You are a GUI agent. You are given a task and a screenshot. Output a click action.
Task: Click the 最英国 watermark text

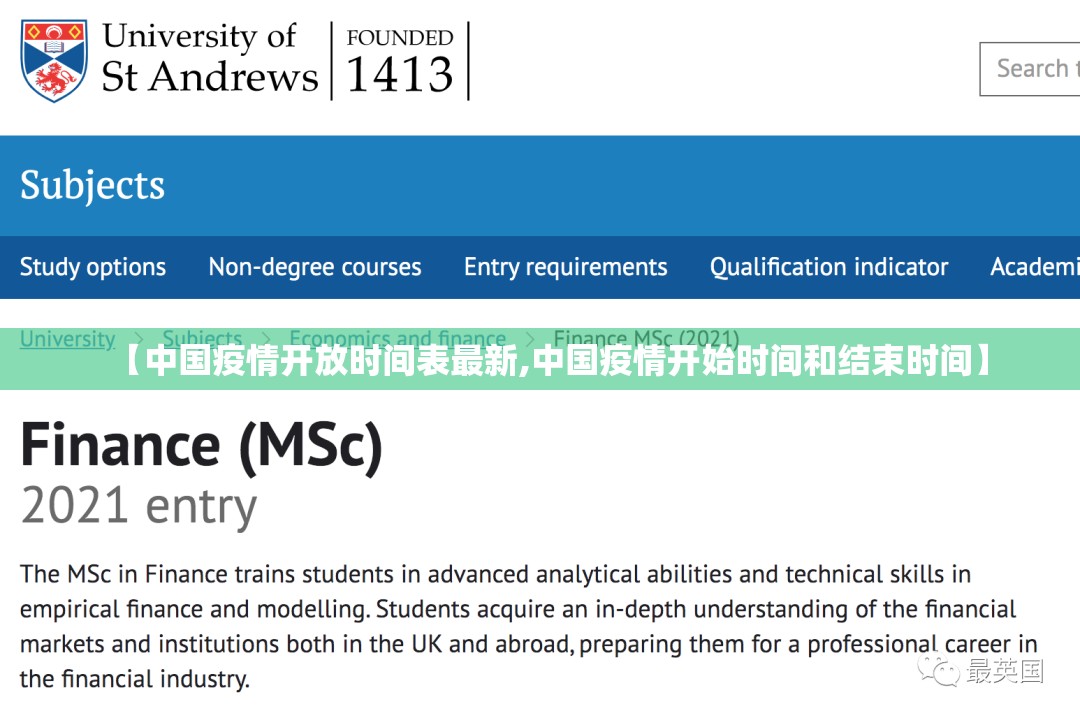(1004, 671)
